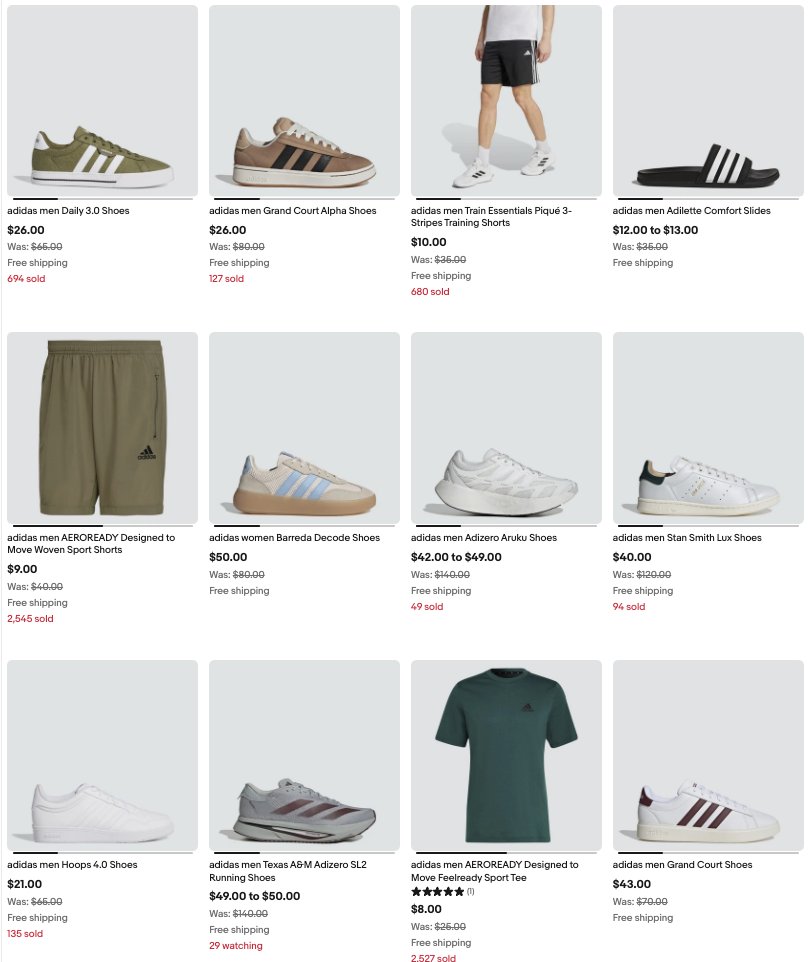This screenshot has height=962, width=808.
Task: Click the adidas women Barreda Decode Shoes title
Action: click(x=294, y=537)
